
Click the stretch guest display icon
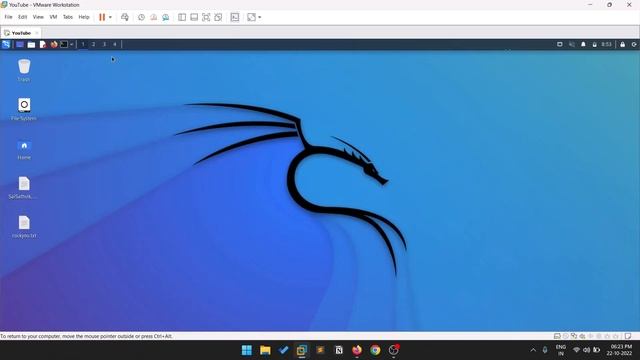click(251, 17)
